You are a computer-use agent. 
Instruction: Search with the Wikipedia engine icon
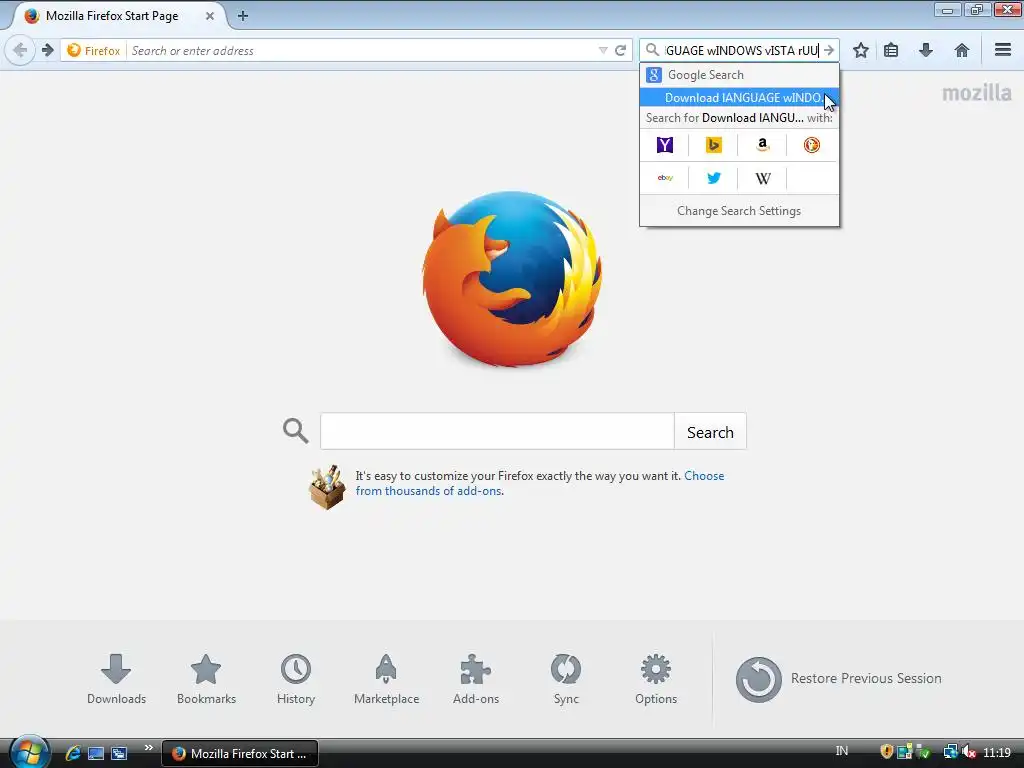click(x=763, y=178)
